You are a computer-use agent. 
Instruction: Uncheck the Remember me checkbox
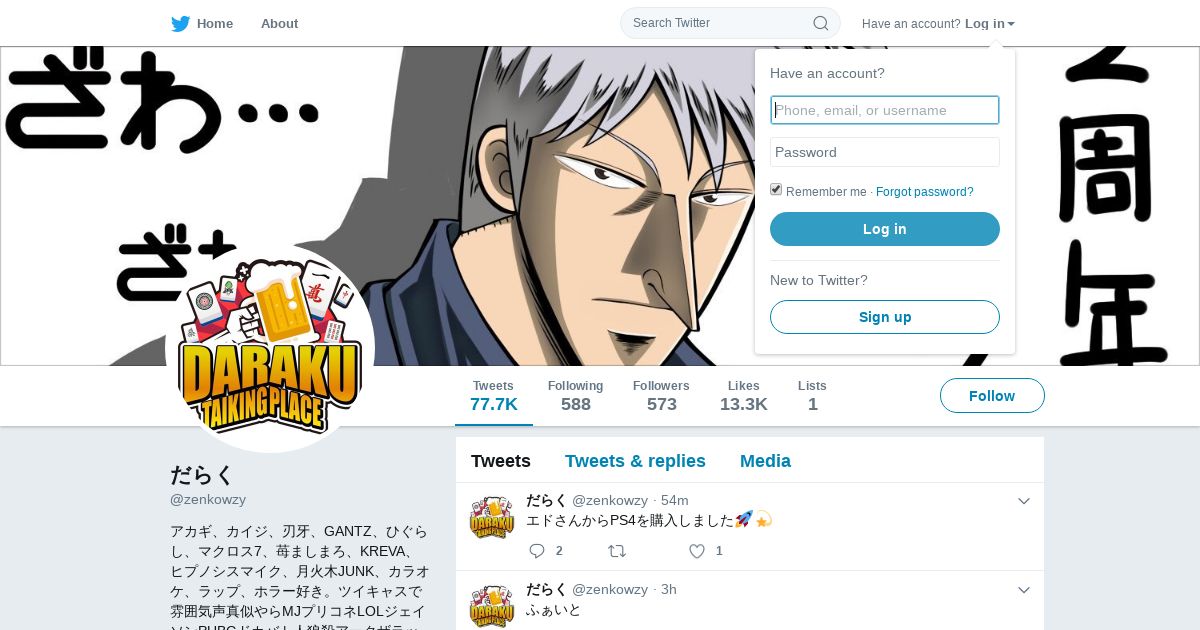click(x=776, y=190)
